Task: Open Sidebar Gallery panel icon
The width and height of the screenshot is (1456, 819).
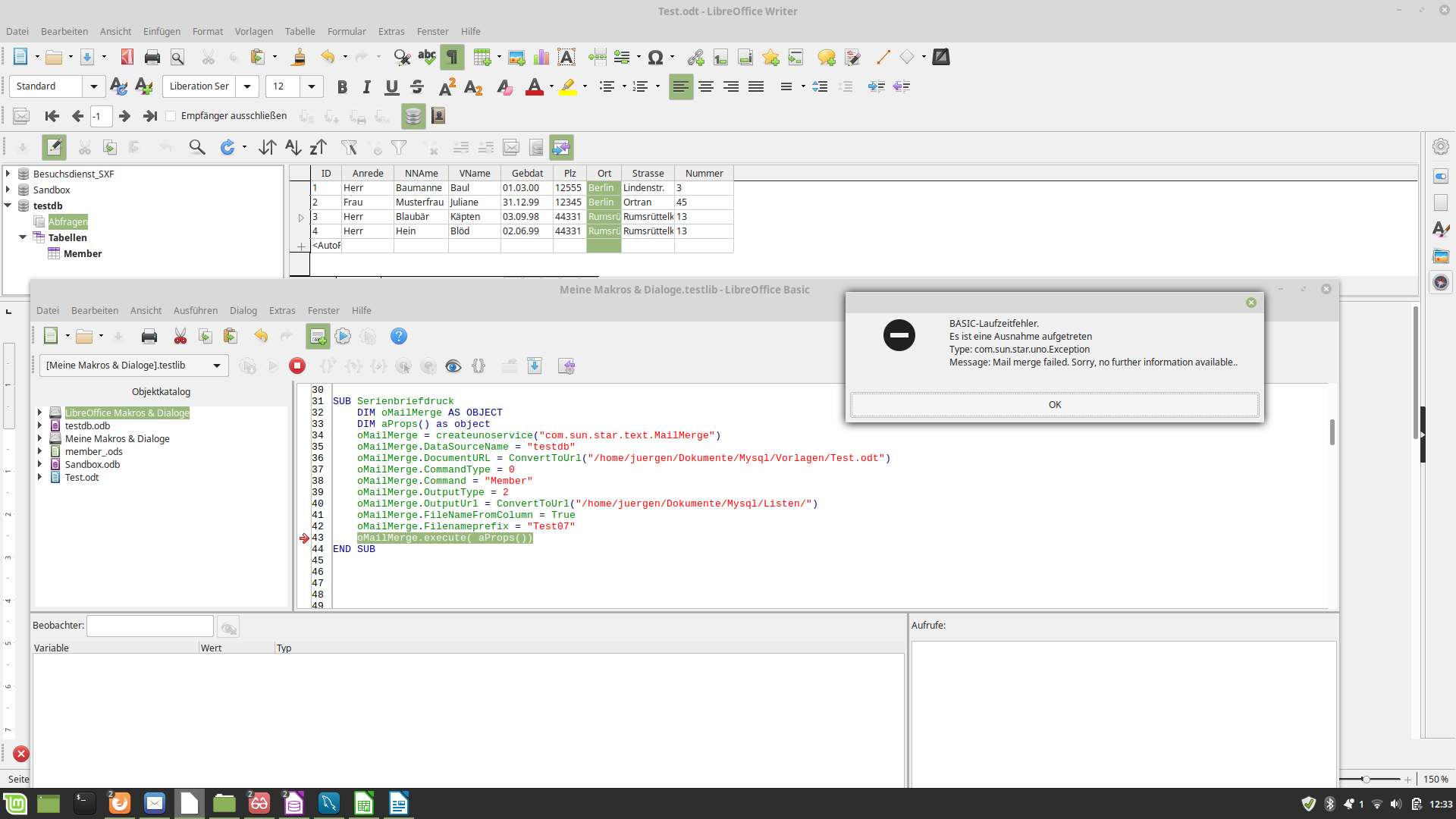Action: (1441, 256)
